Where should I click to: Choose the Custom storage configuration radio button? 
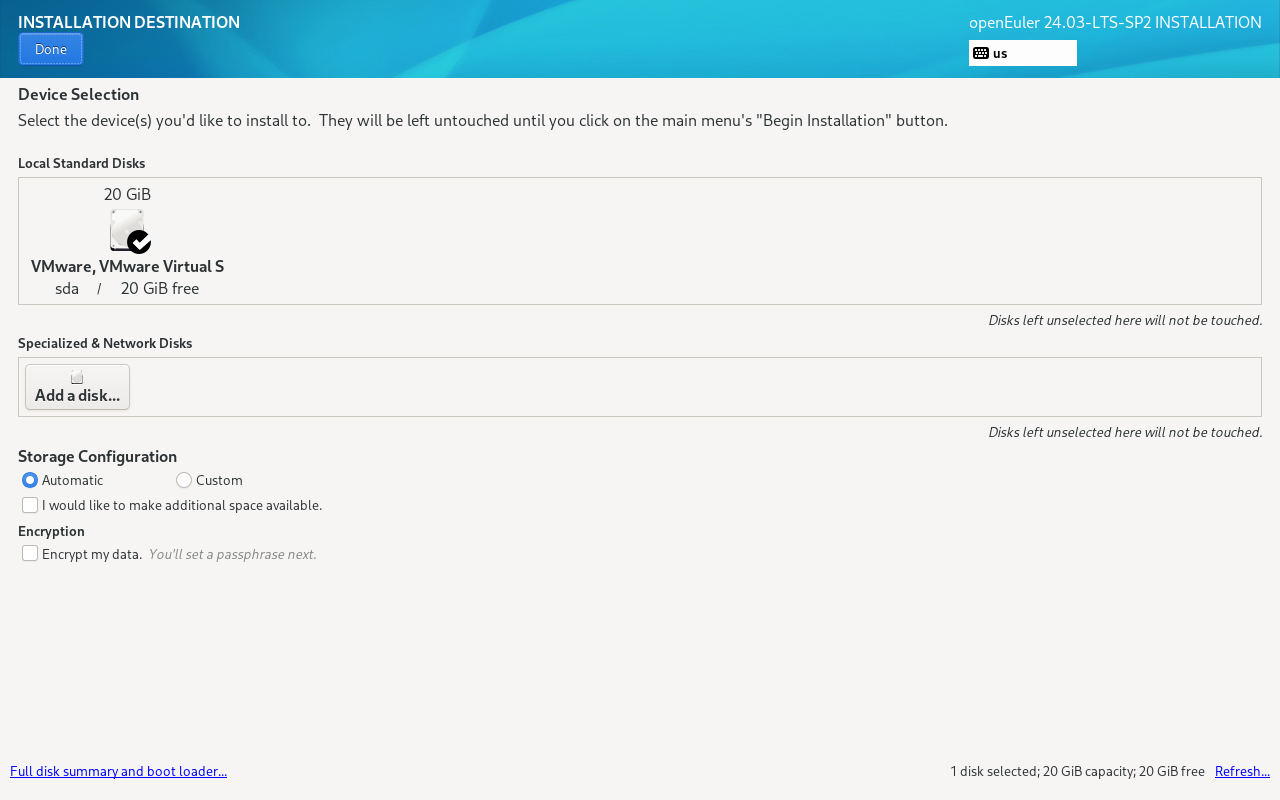click(184, 480)
